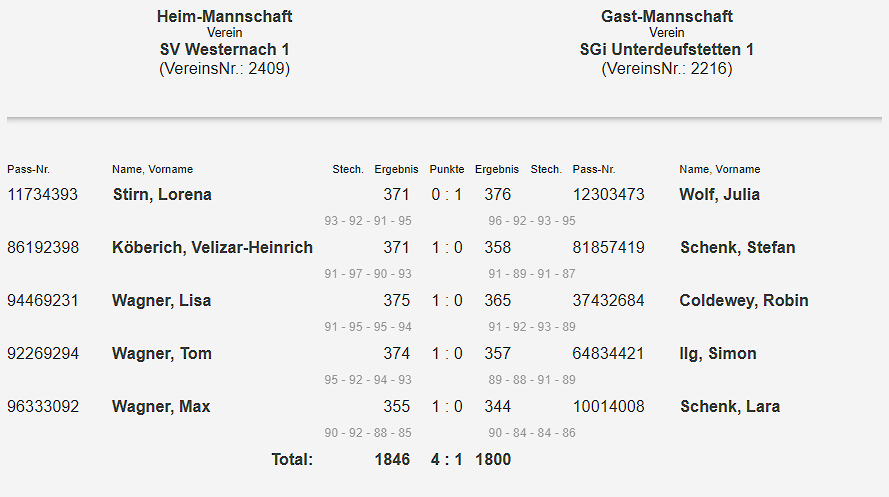Select guest shooter Schenk, Lara
The width and height of the screenshot is (889, 497).
coord(730,407)
